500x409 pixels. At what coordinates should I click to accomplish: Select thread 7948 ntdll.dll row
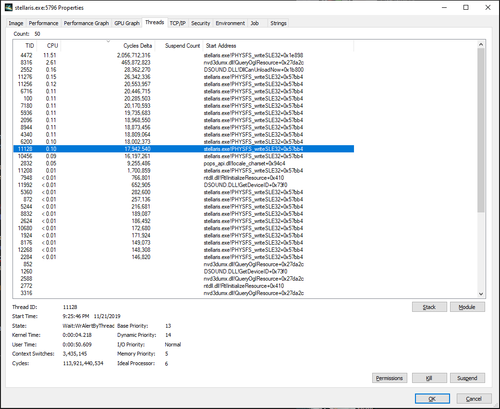(x=184, y=178)
